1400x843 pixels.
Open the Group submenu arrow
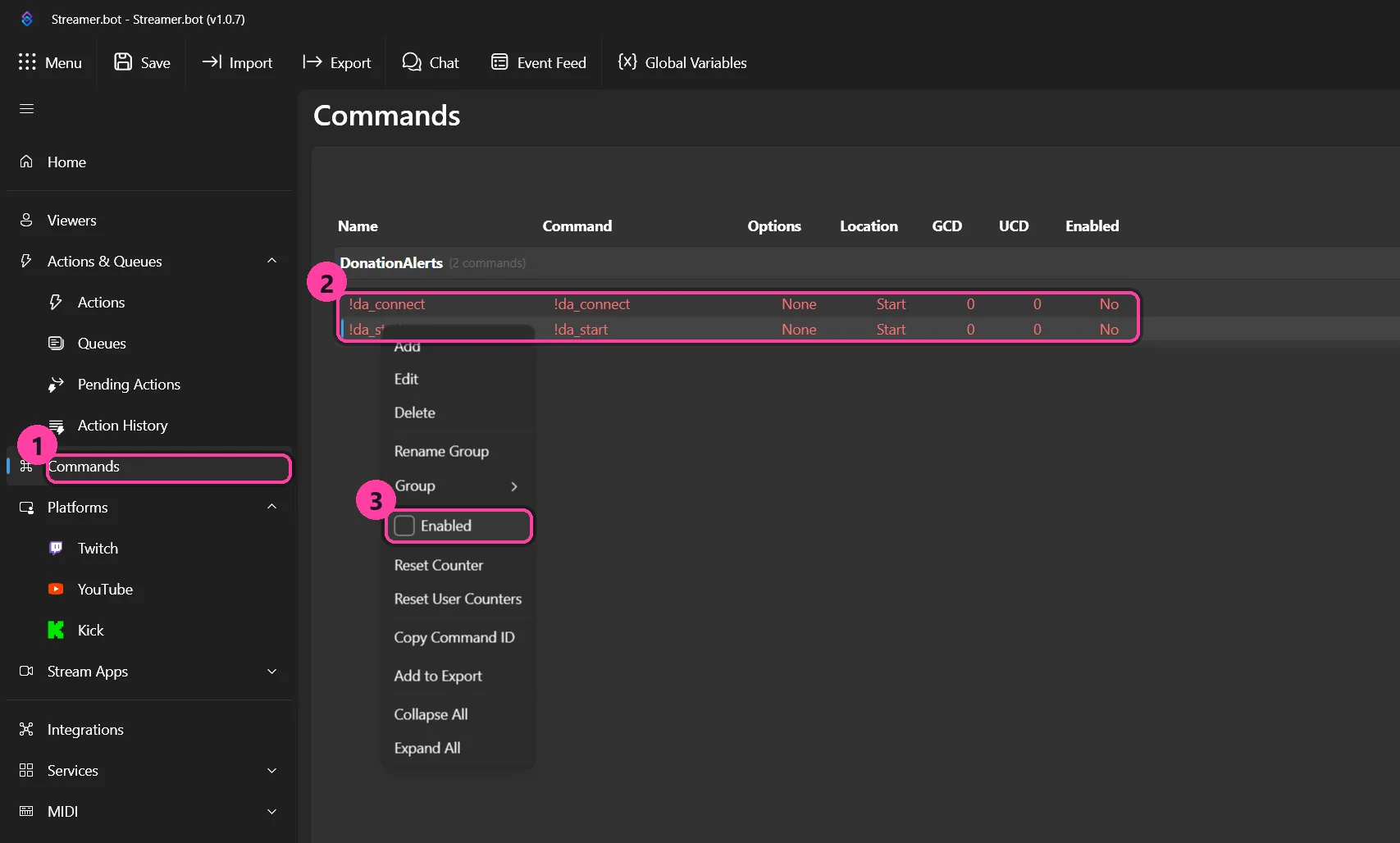tap(514, 486)
